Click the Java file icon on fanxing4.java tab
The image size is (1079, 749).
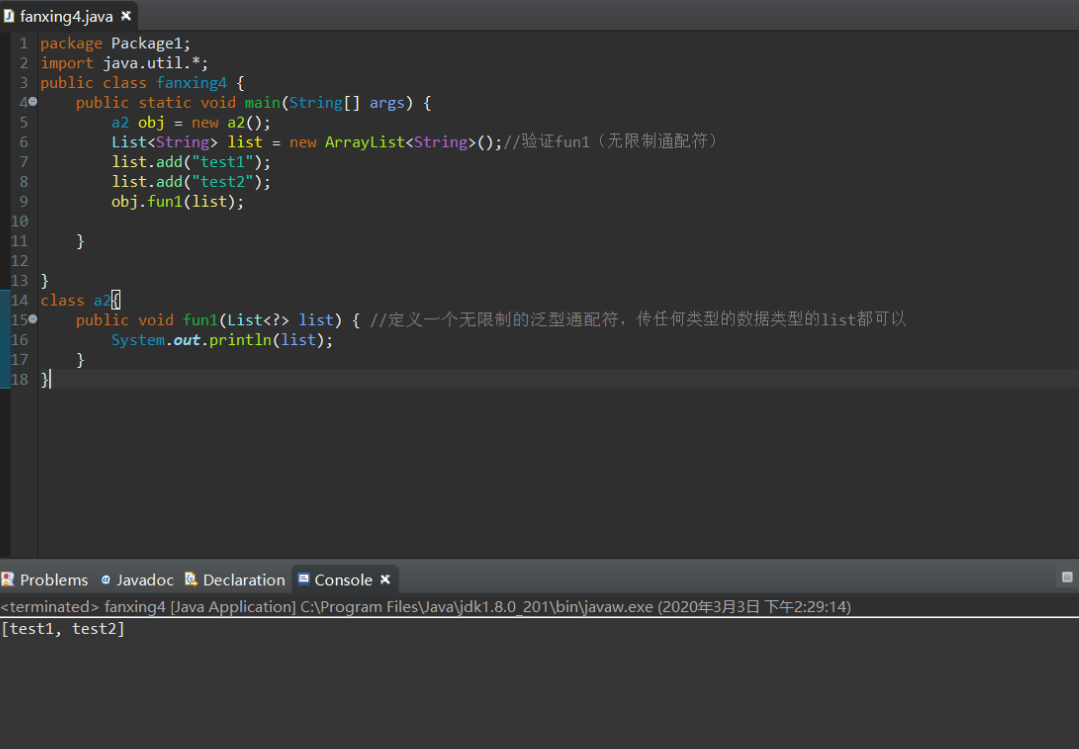point(9,16)
